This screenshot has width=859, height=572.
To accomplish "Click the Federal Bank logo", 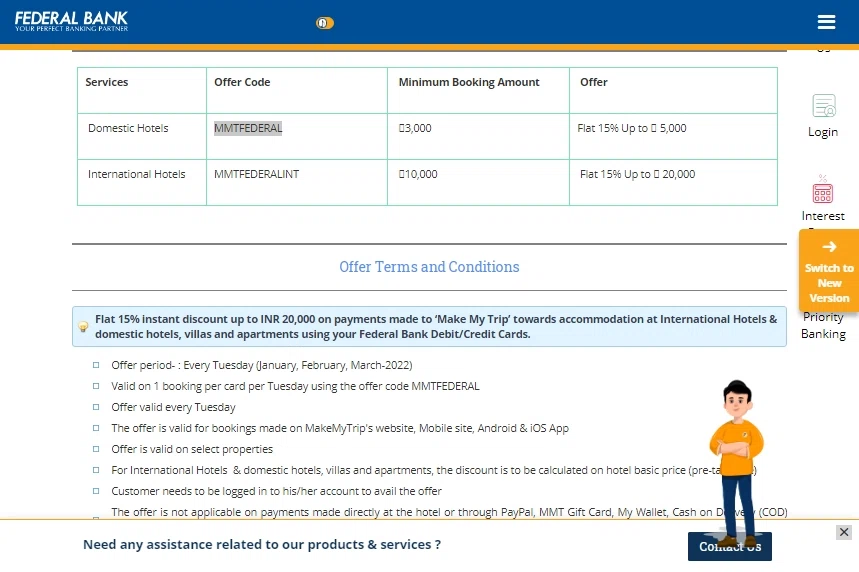I will [x=71, y=21].
